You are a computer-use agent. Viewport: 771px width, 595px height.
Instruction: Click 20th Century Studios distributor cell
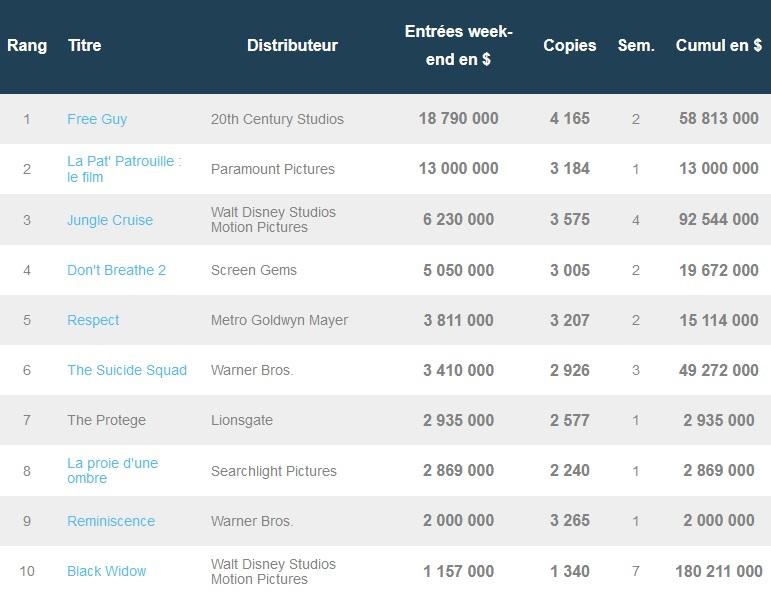(277, 119)
